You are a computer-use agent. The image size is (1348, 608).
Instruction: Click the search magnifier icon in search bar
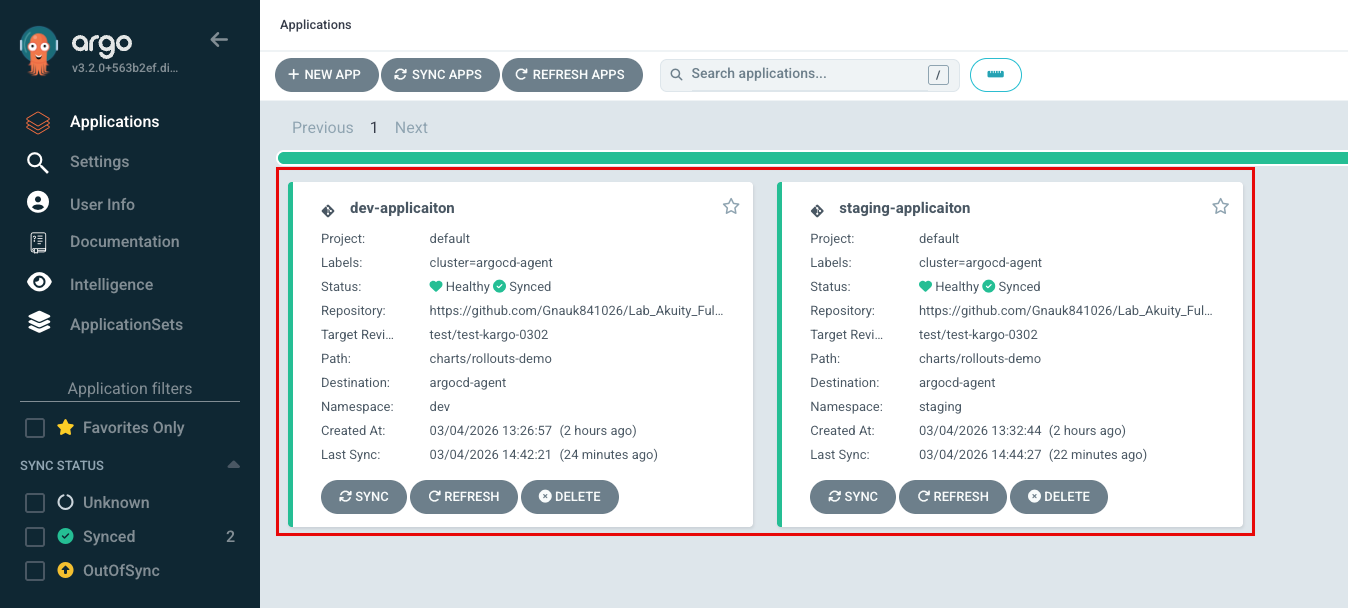(676, 74)
